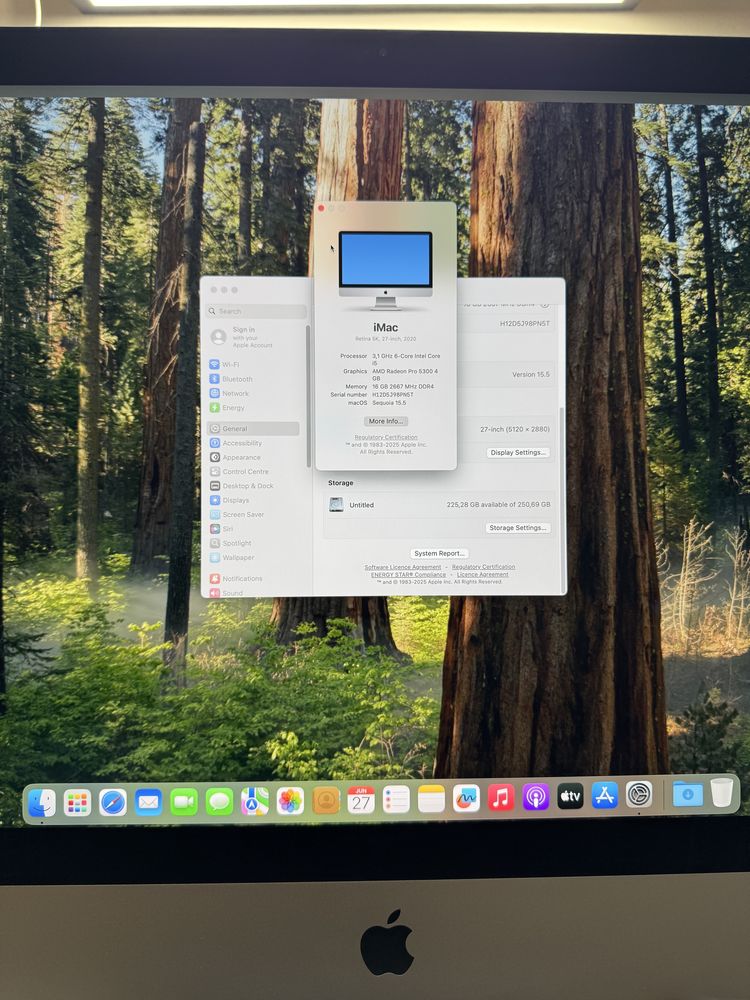750x1000 pixels.
Task: Open Music from the Dock
Action: click(501, 797)
